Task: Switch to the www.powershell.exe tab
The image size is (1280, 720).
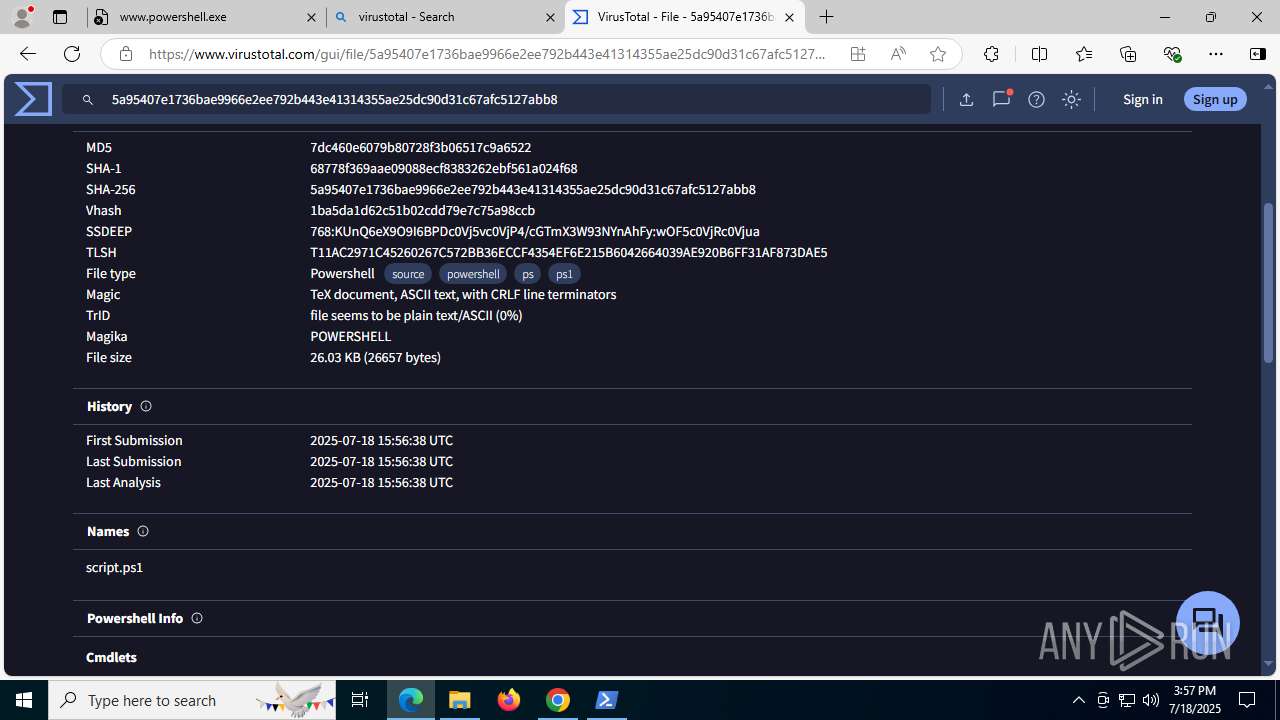Action: click(206, 17)
